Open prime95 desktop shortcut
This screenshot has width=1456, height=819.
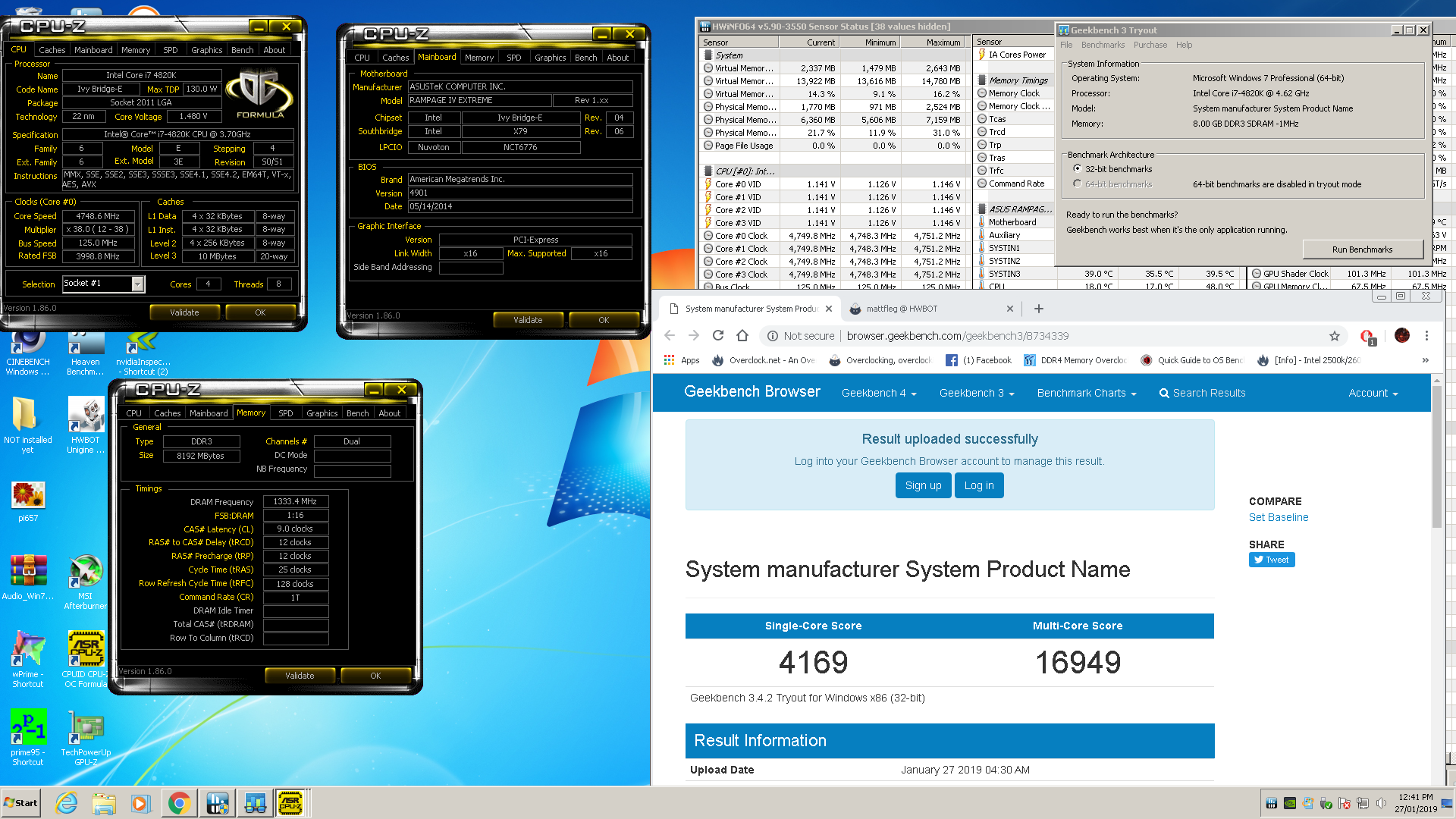click(28, 737)
